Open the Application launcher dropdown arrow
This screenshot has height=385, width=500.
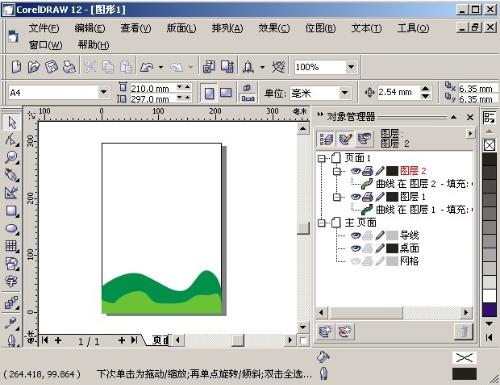[x=262, y=67]
